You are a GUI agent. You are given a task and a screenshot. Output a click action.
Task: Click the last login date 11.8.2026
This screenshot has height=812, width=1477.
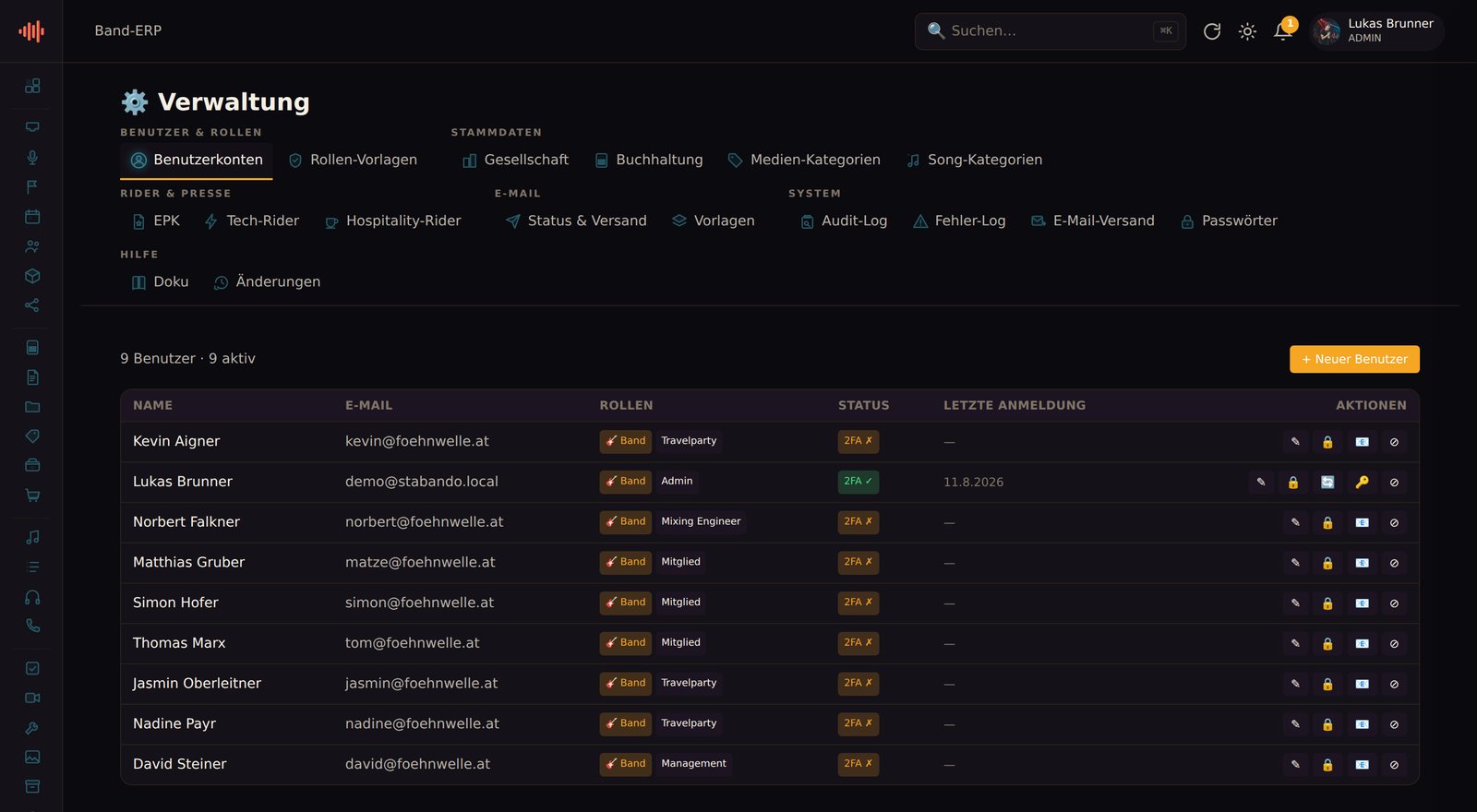click(973, 482)
